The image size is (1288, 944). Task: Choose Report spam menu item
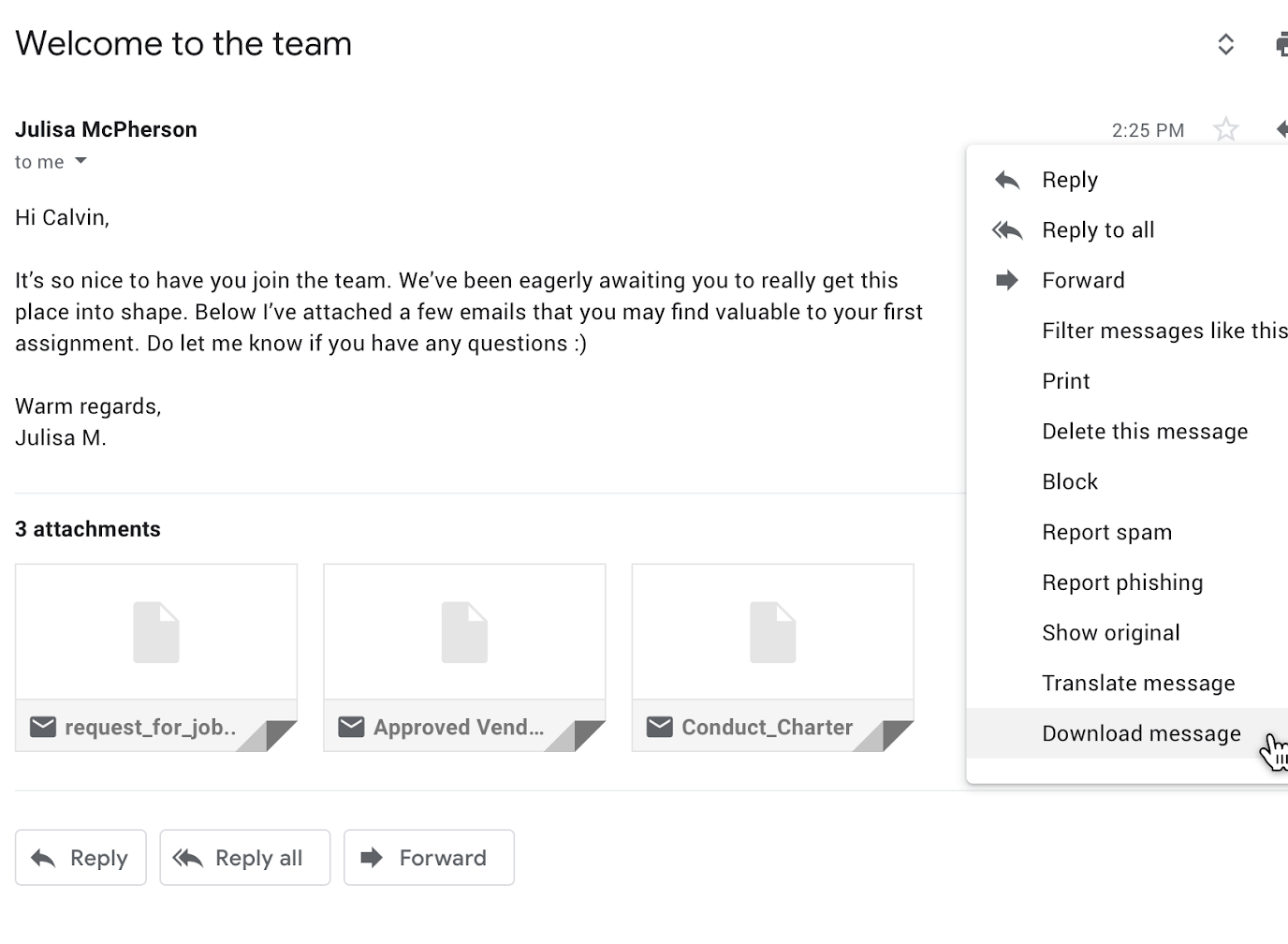point(1106,533)
